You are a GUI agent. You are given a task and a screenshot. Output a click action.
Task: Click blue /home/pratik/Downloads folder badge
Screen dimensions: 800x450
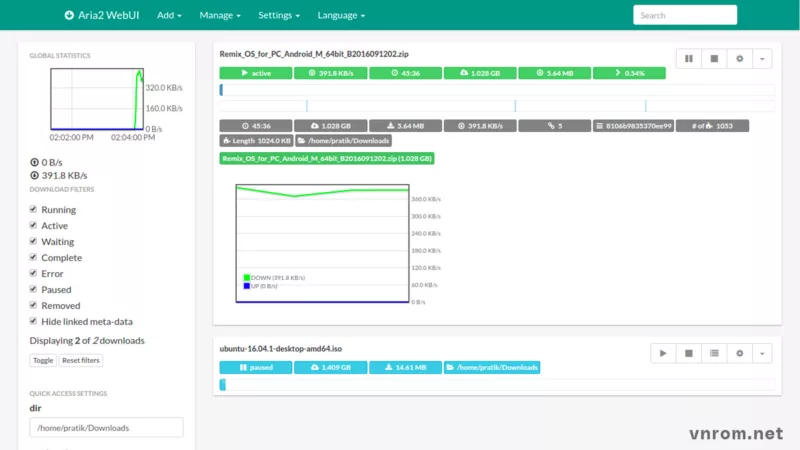(x=492, y=367)
